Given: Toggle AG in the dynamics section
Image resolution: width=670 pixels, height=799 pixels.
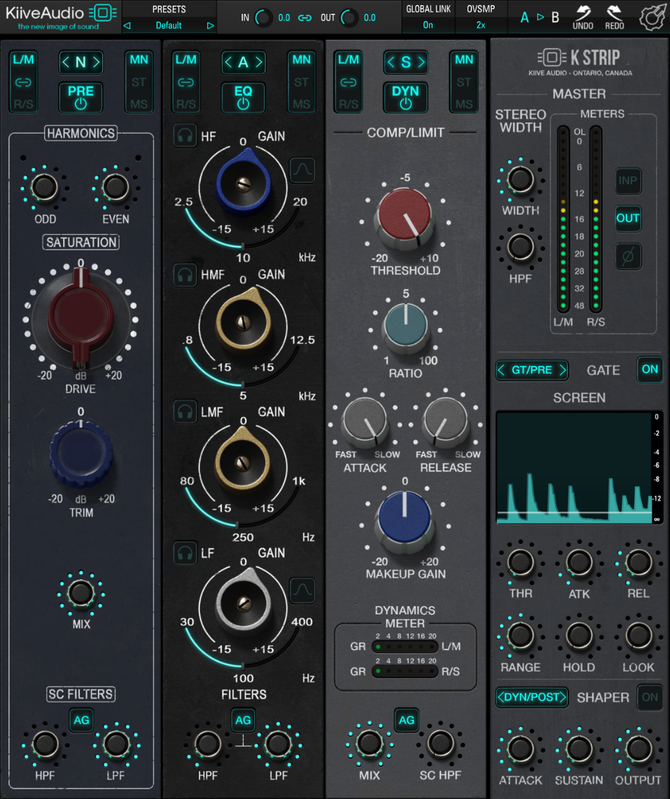Looking at the screenshot, I should pos(406,720).
